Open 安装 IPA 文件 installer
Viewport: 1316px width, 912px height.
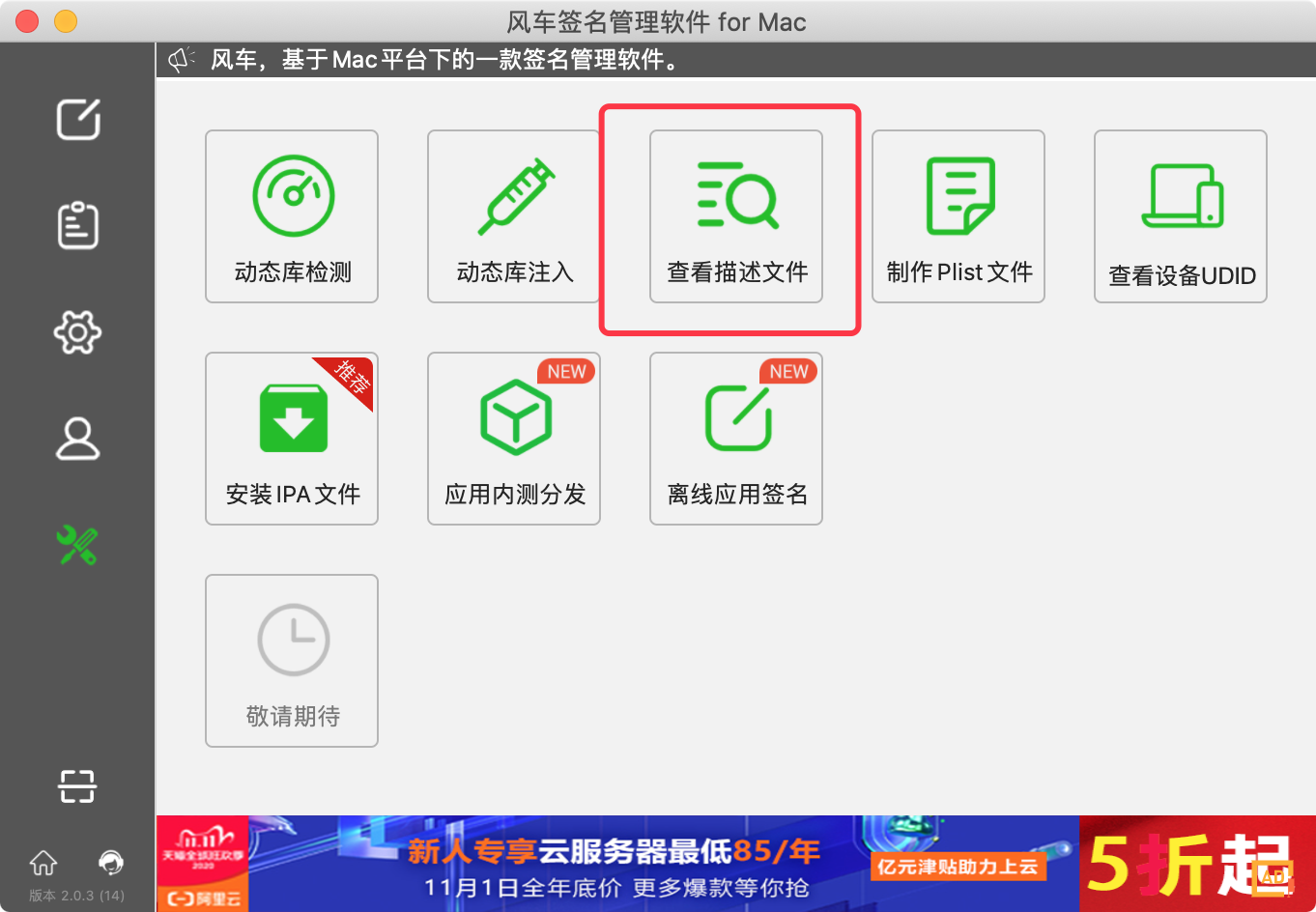[x=291, y=439]
